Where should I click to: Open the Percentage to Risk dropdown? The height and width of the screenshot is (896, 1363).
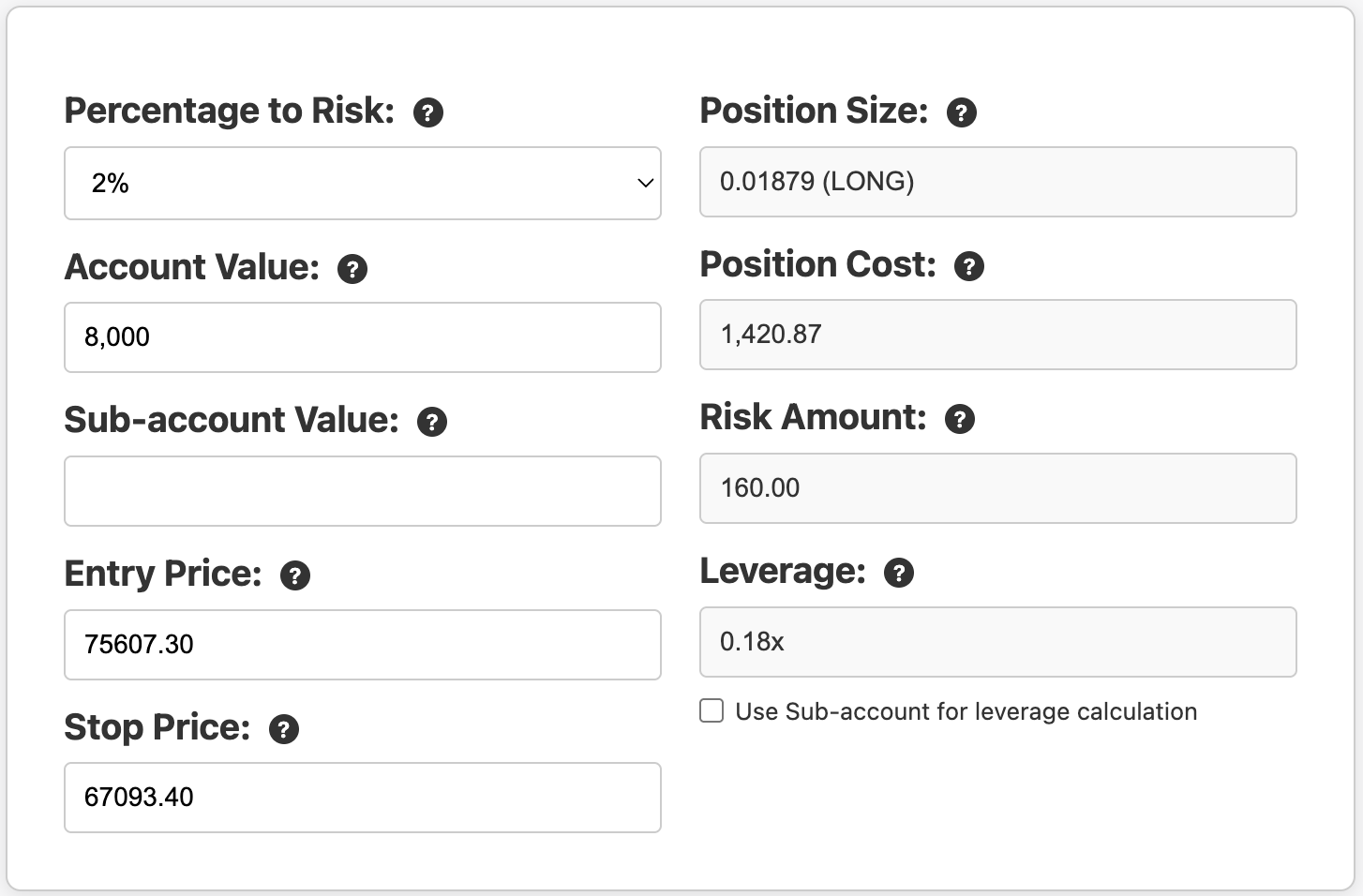[362, 183]
